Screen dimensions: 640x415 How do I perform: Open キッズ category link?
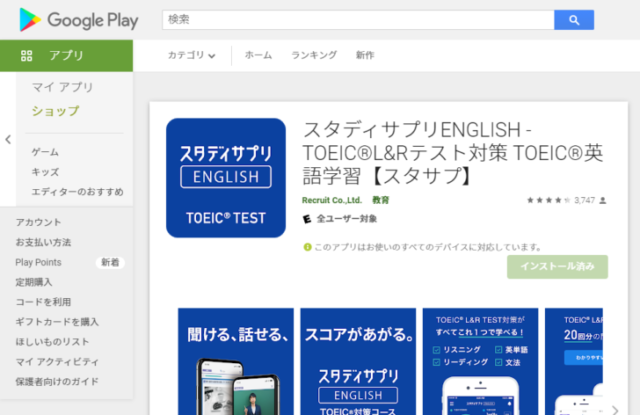45,172
